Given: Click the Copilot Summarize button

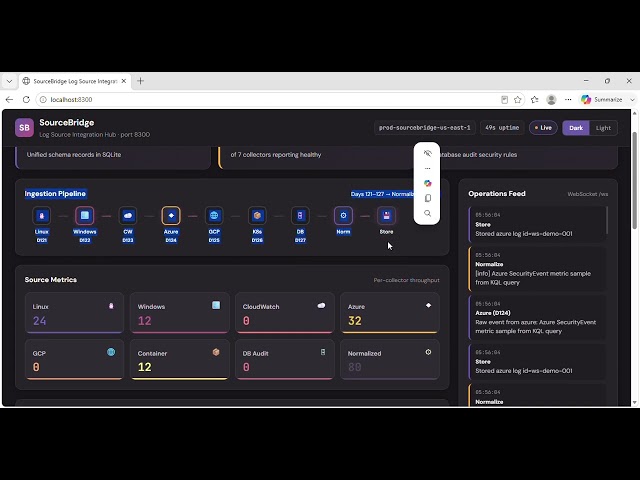Looking at the screenshot, I should click(x=602, y=100).
